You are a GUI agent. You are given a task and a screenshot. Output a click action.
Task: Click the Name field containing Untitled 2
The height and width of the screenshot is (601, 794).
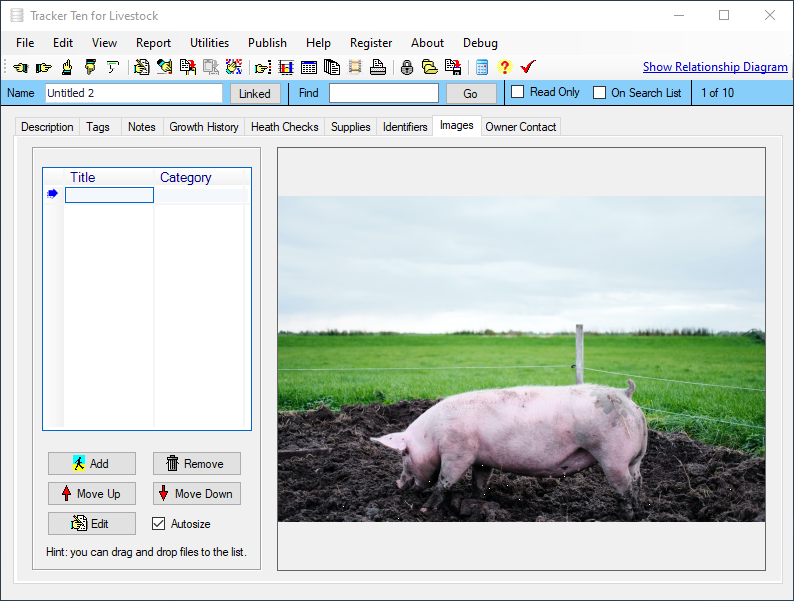(134, 93)
